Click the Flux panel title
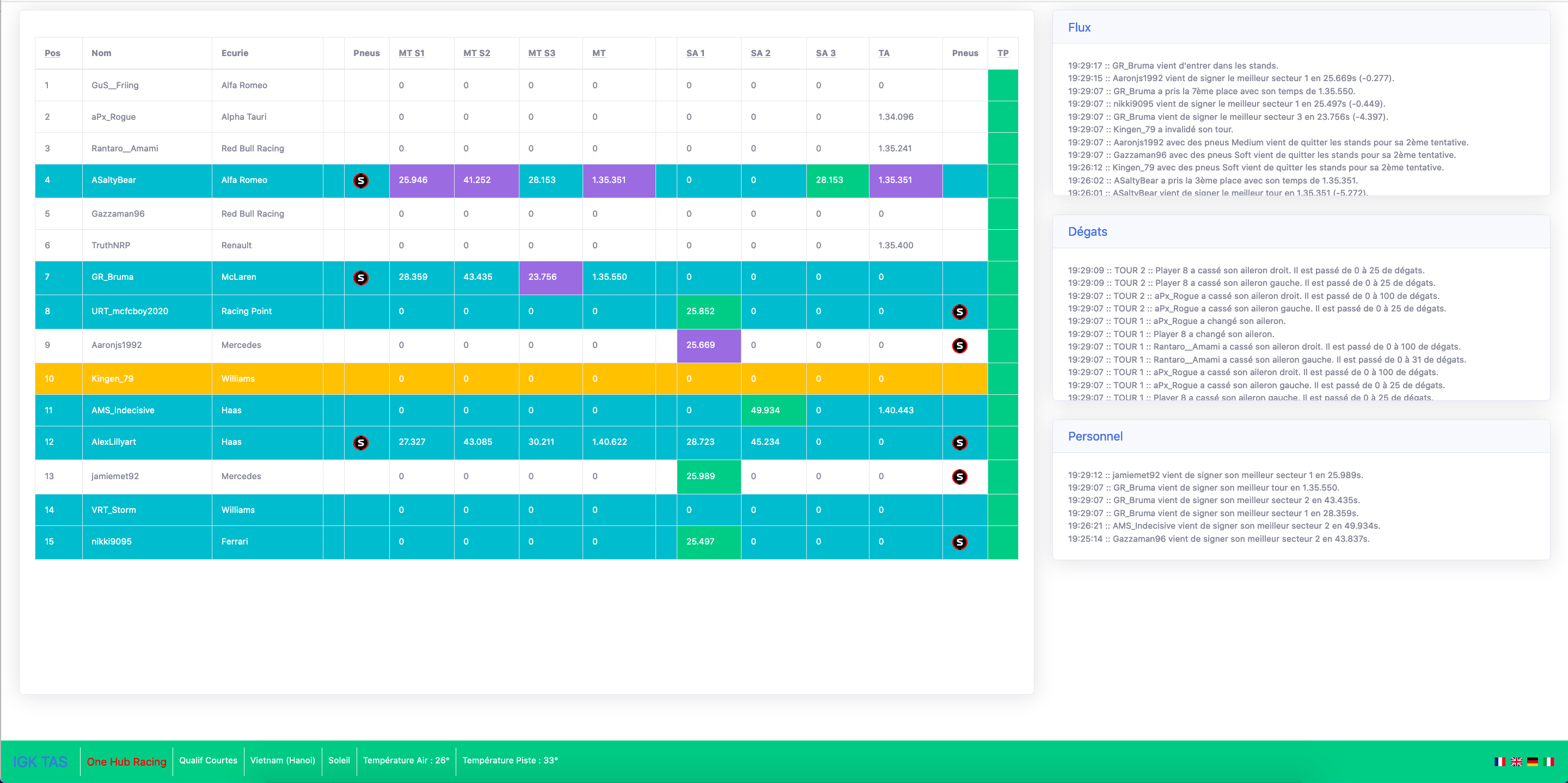1568x783 pixels. pyautogui.click(x=1079, y=27)
